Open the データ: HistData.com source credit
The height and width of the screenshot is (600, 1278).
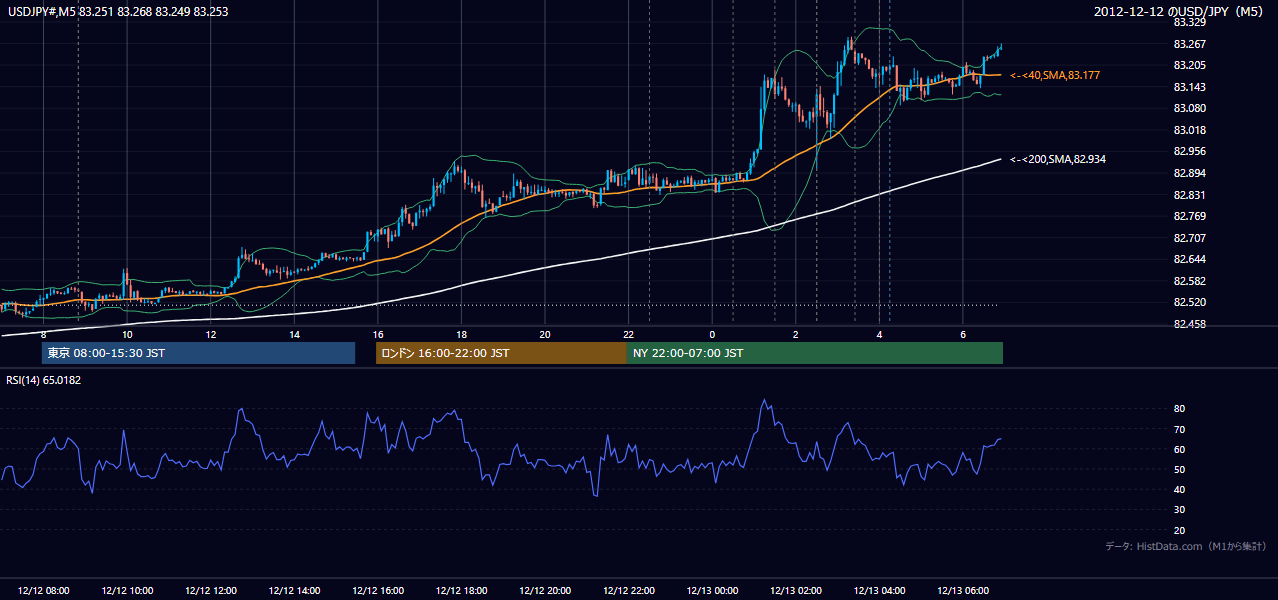point(1185,546)
